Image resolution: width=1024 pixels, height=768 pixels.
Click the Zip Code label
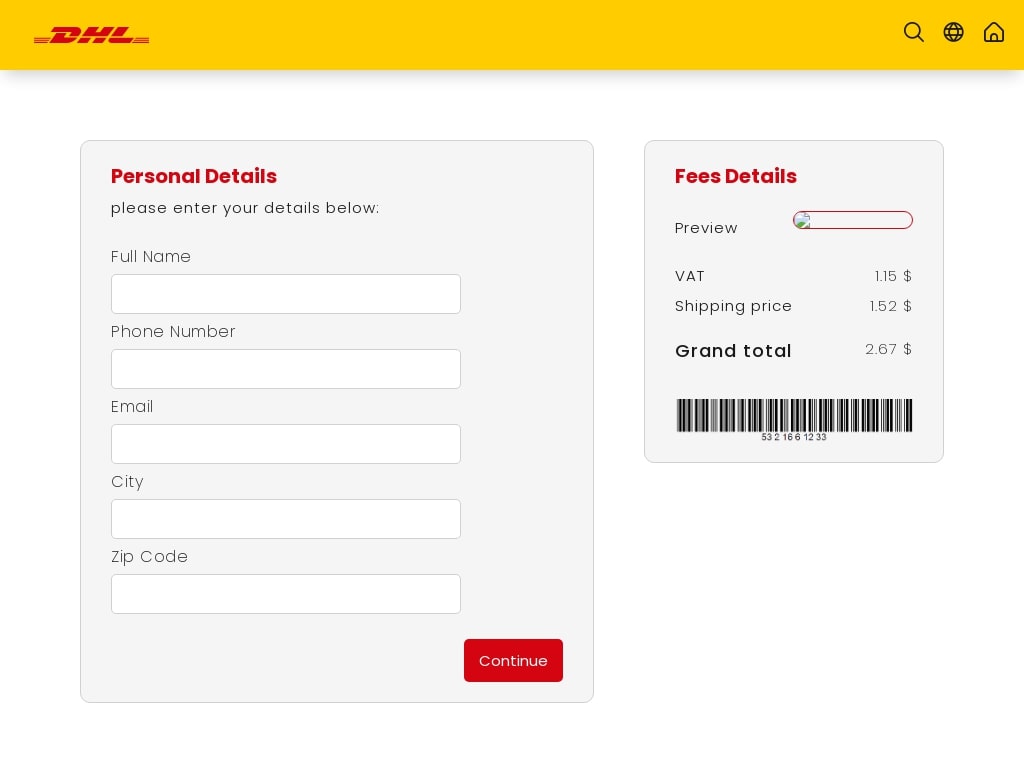(149, 557)
